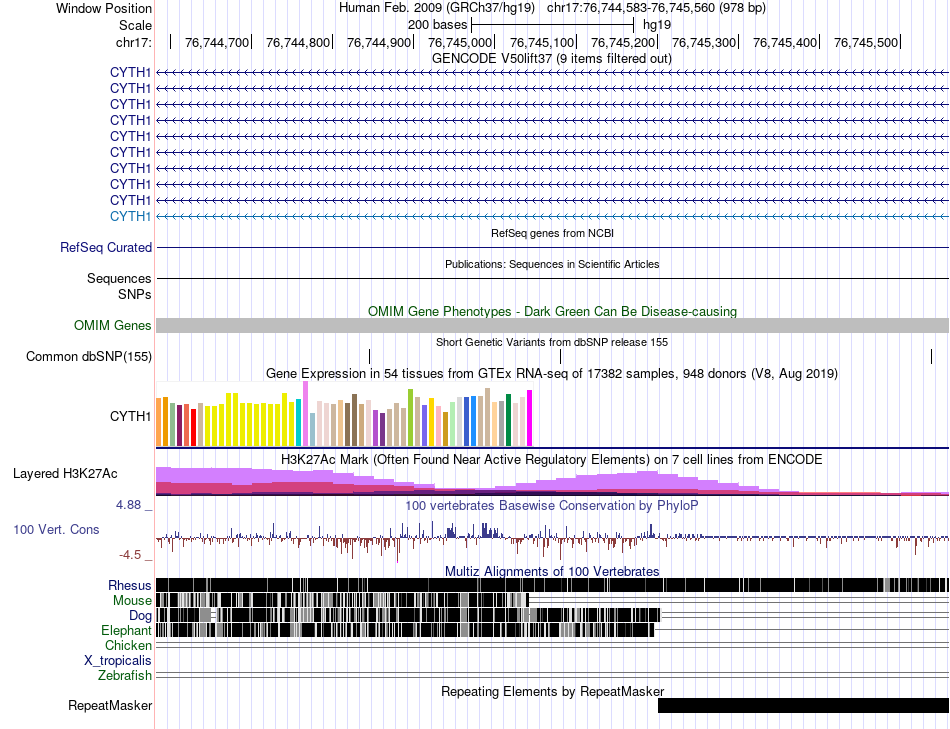Click the OMIM Genes track label
This screenshot has height=729, width=950.
(113, 325)
